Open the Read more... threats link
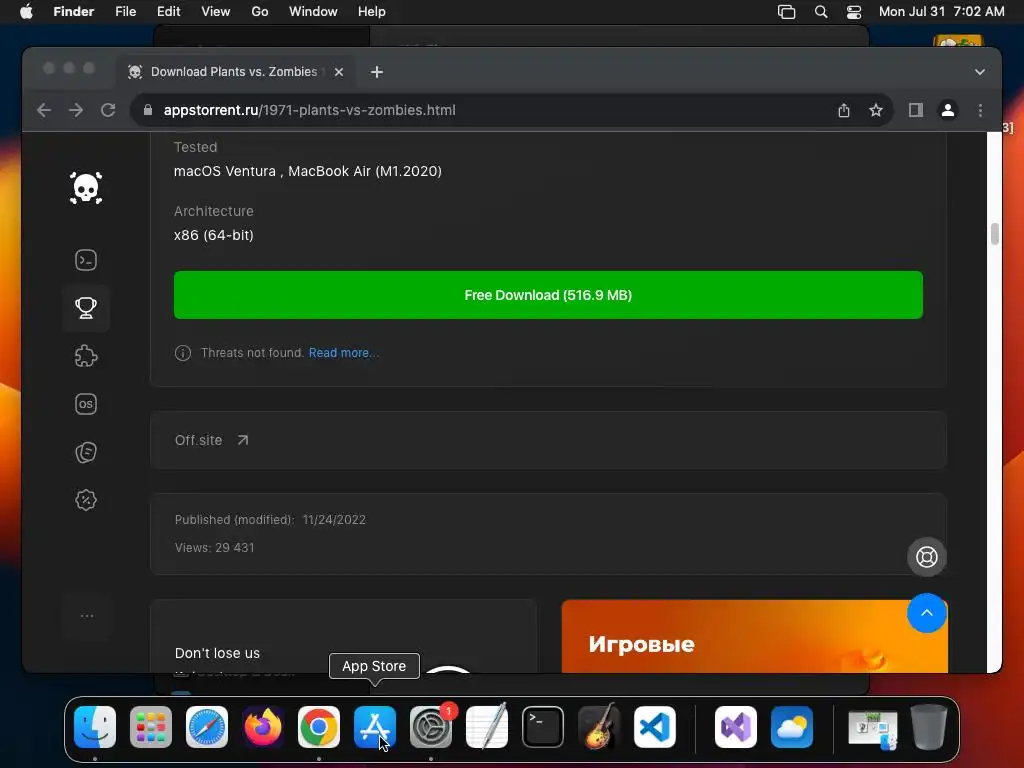The image size is (1024, 768). [x=344, y=353]
